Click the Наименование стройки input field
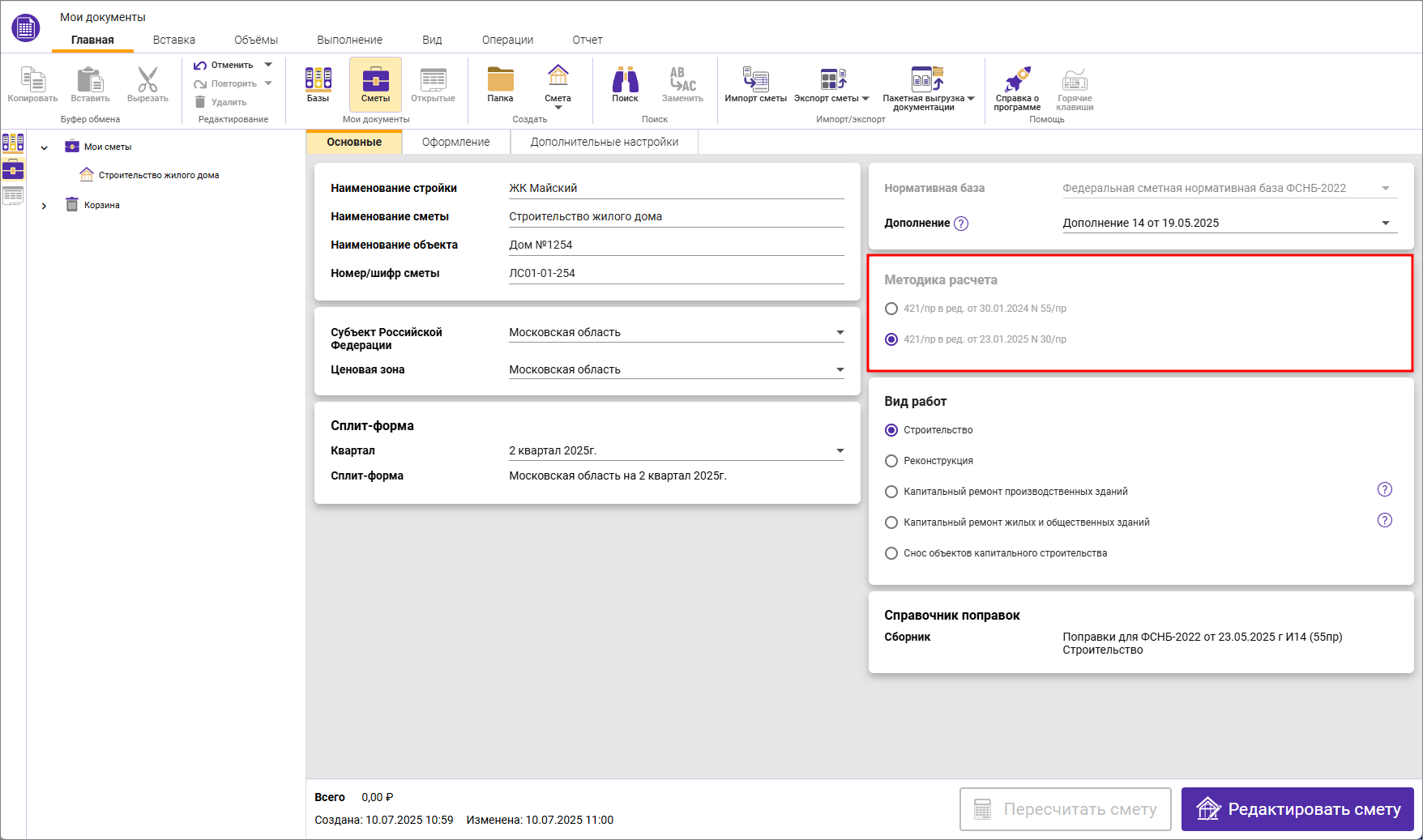This screenshot has width=1423, height=840. coord(675,188)
